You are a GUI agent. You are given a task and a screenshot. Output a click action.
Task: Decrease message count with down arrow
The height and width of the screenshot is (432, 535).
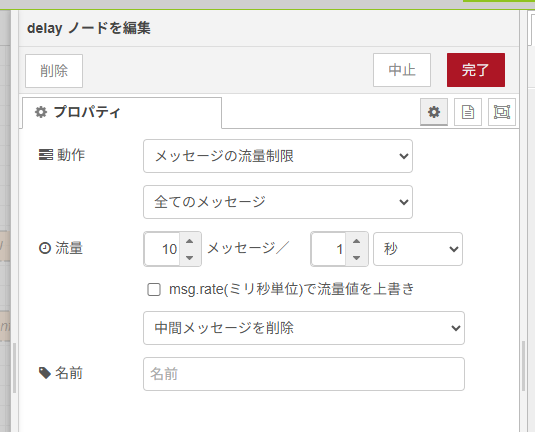click(x=190, y=258)
